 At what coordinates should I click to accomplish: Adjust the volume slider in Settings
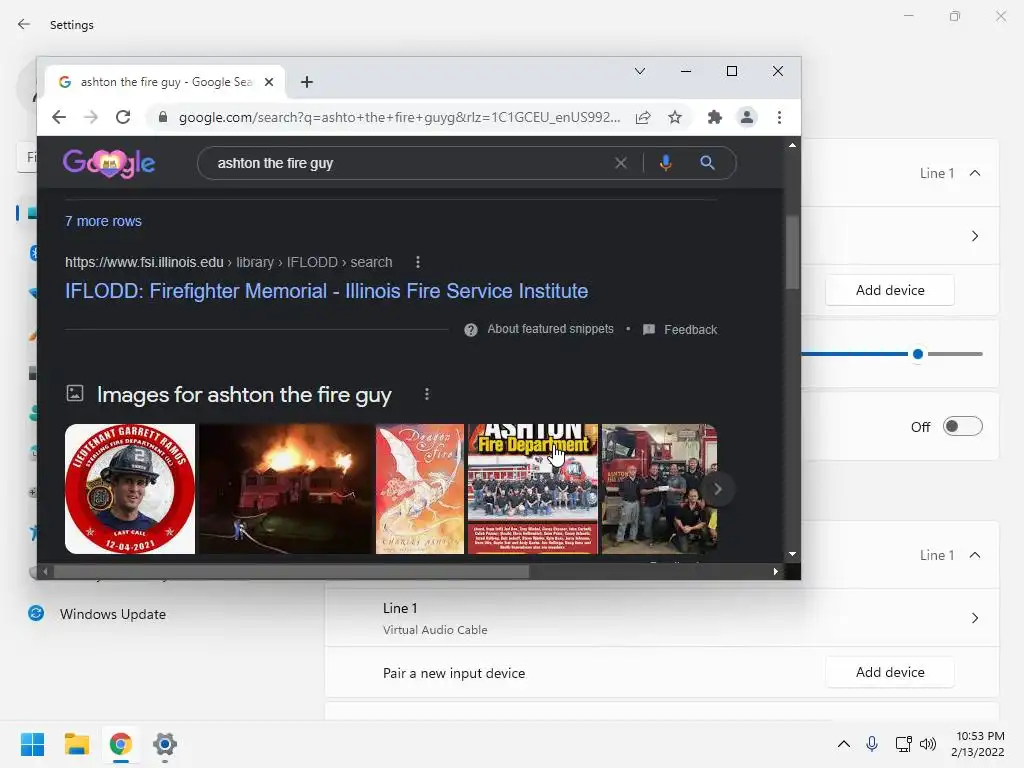918,354
